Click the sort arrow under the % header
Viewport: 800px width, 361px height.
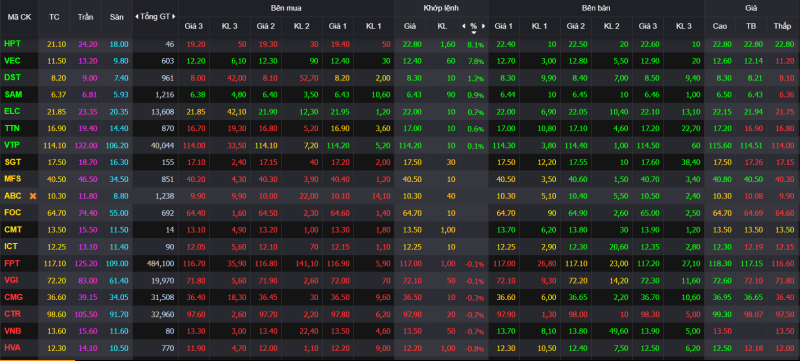(473, 33)
